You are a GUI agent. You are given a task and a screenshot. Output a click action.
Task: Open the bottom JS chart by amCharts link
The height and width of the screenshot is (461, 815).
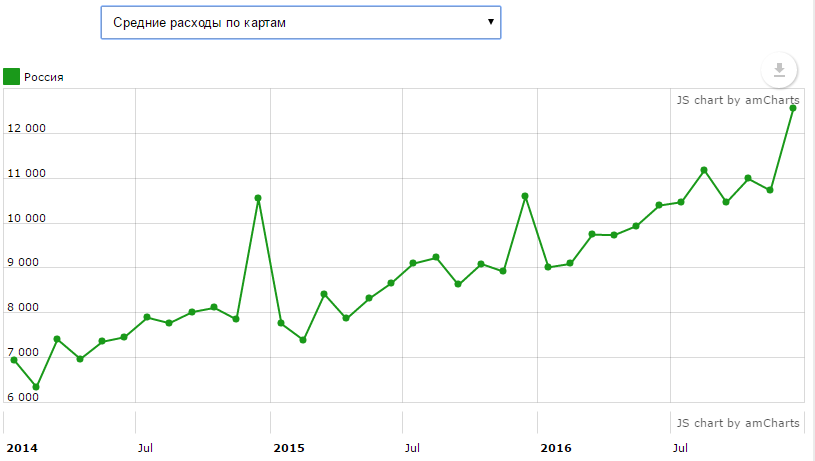(x=738, y=423)
